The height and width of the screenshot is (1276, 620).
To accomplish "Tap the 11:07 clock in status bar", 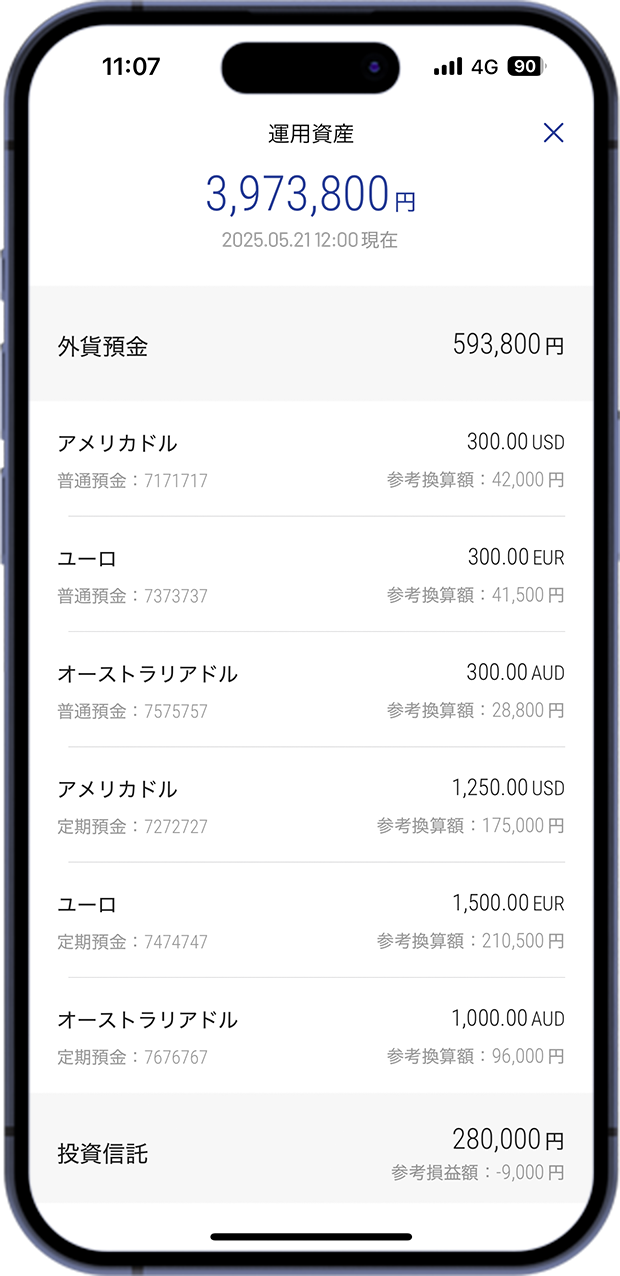I will (131, 67).
